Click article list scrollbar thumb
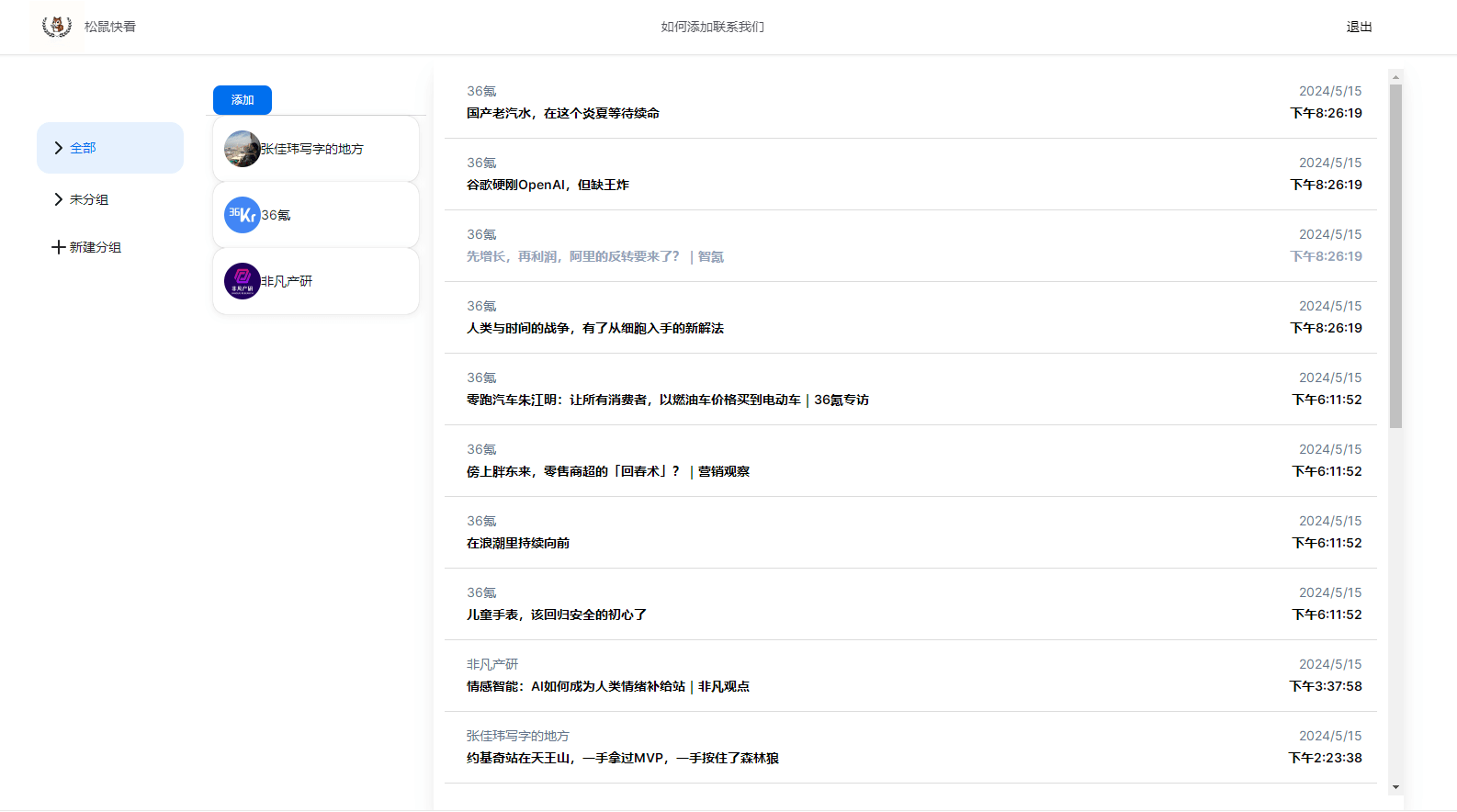 coord(1395,256)
